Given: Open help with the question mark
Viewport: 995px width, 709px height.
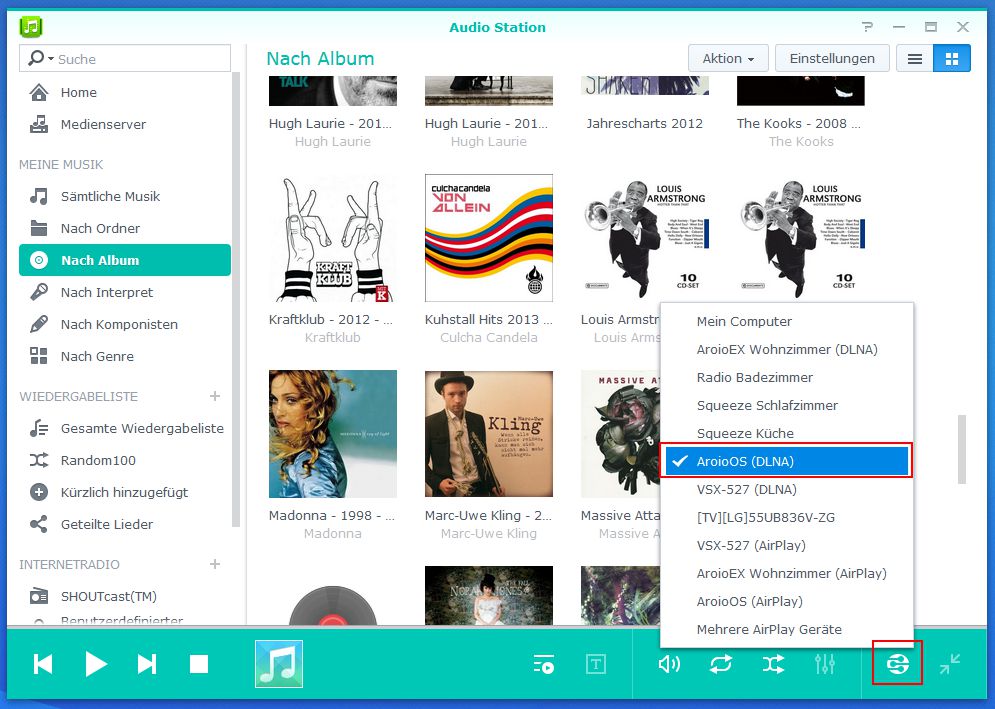Looking at the screenshot, I should tap(867, 27).
